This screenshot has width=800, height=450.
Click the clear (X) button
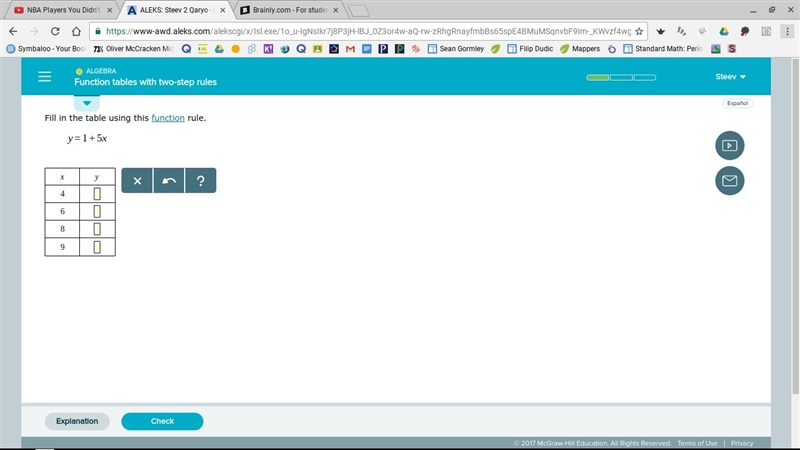(137, 181)
